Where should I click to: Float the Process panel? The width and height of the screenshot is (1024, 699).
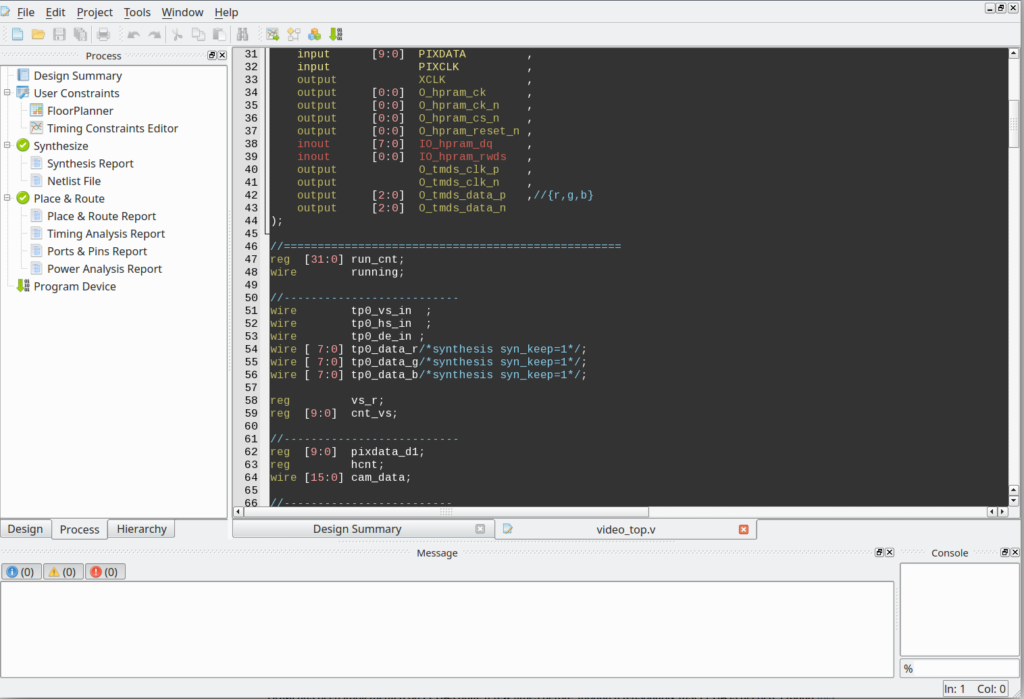click(x=212, y=56)
